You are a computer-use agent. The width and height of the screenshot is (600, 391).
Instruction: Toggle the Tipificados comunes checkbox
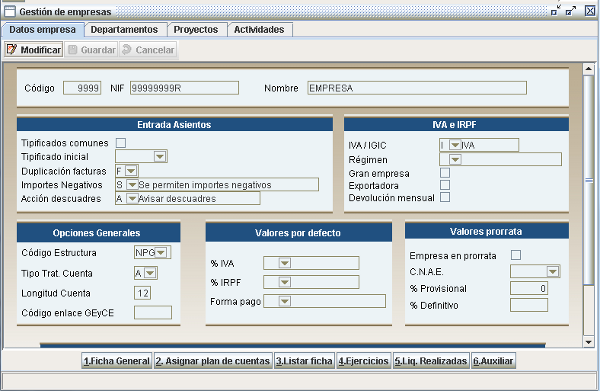coord(121,143)
